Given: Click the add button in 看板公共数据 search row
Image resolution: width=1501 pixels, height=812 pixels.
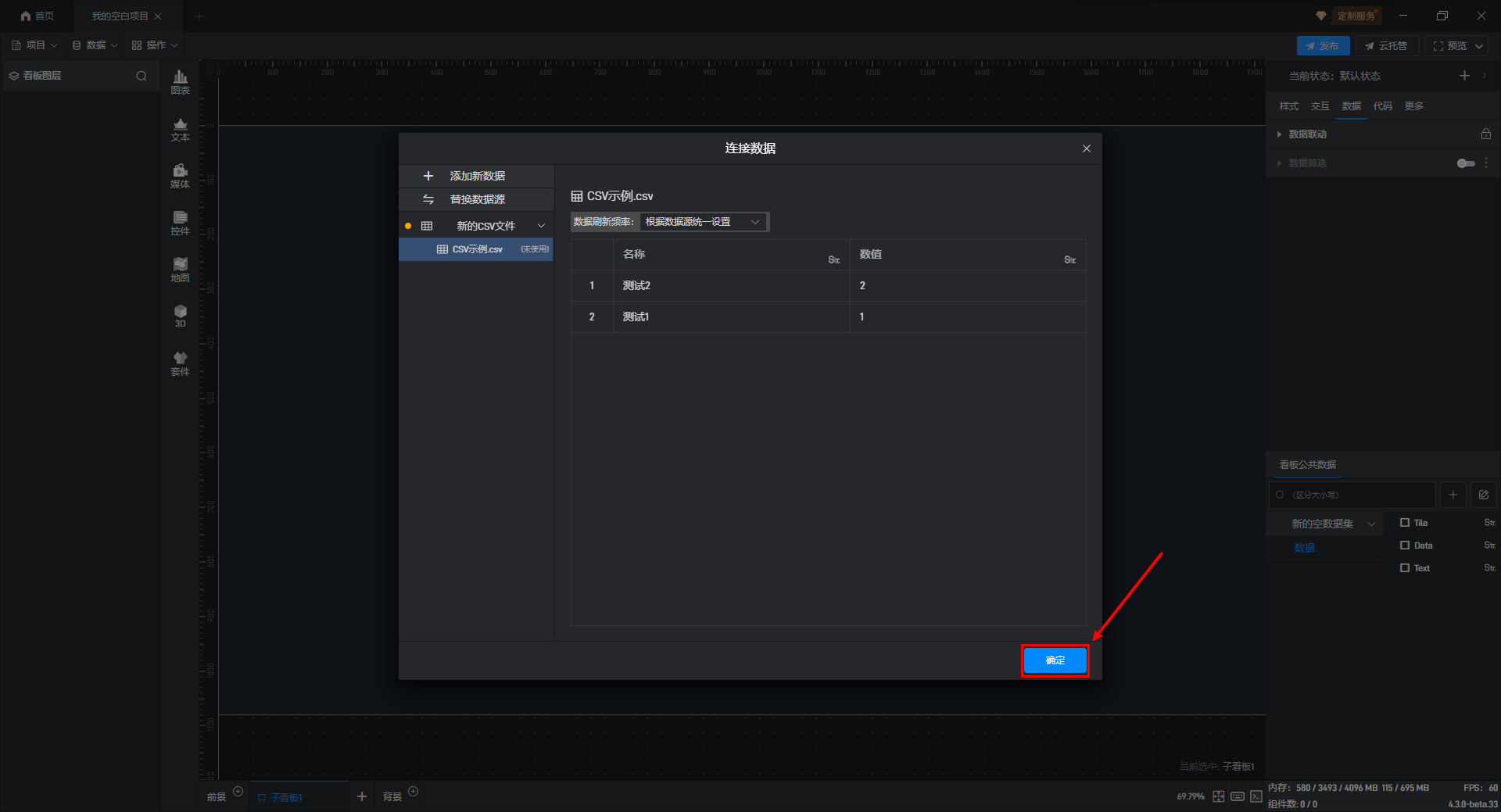Looking at the screenshot, I should pos(1453,495).
